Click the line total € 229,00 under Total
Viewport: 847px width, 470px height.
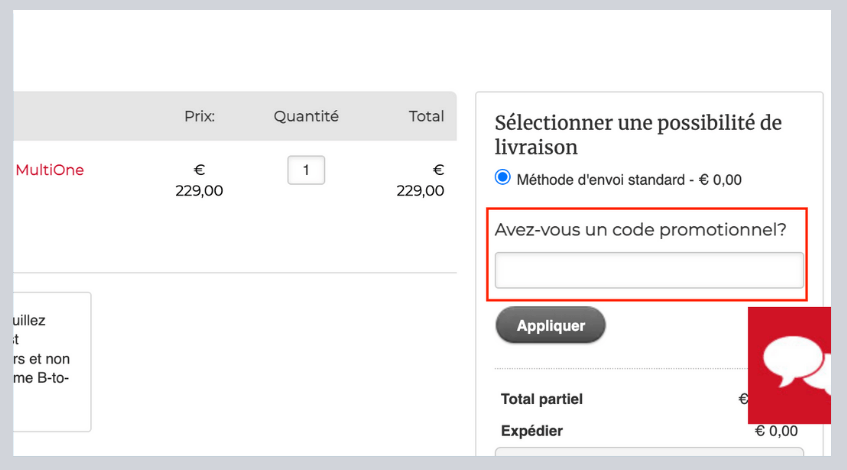pos(421,180)
